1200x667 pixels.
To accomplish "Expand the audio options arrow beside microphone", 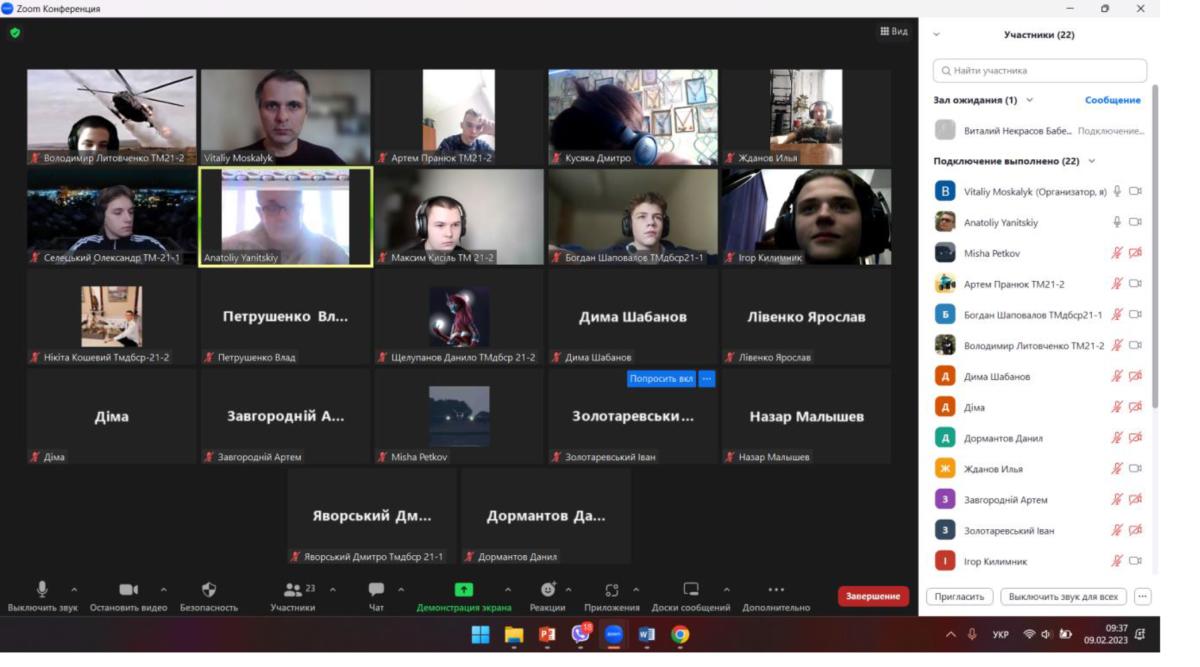I will [x=74, y=590].
